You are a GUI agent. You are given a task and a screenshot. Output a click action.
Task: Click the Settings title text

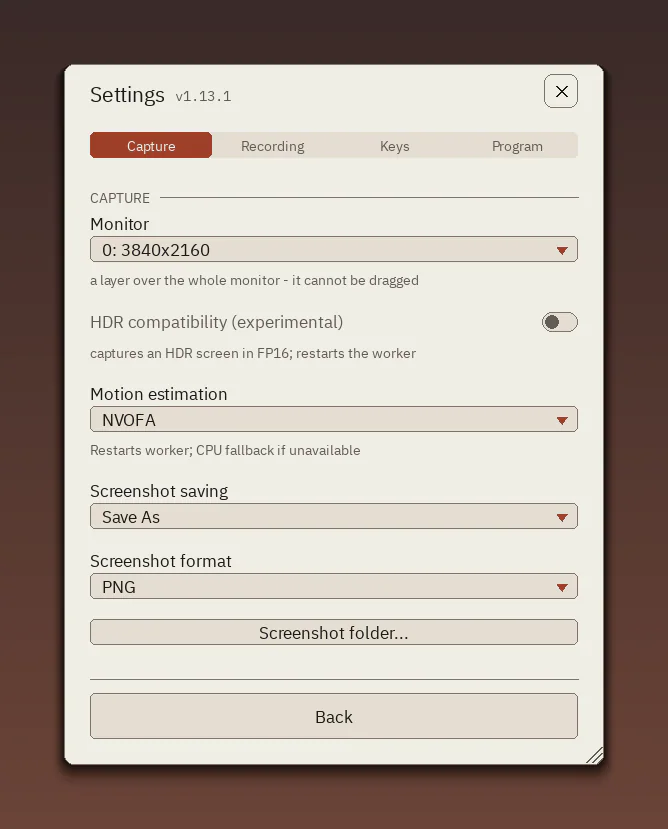point(127,95)
